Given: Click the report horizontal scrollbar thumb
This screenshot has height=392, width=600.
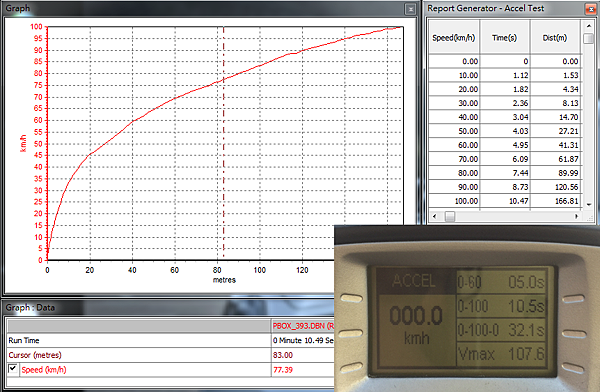Looking at the screenshot, I should 450,217.
